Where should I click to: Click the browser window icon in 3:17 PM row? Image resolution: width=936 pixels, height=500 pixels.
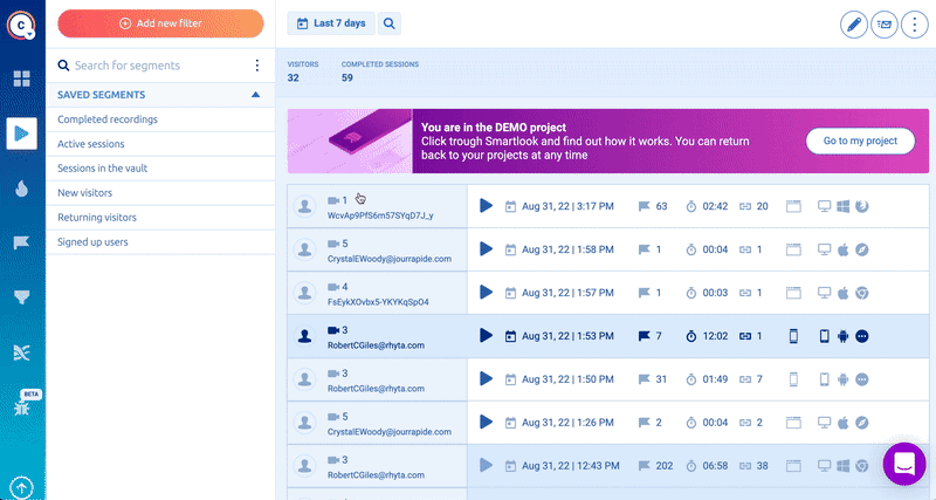(x=793, y=206)
